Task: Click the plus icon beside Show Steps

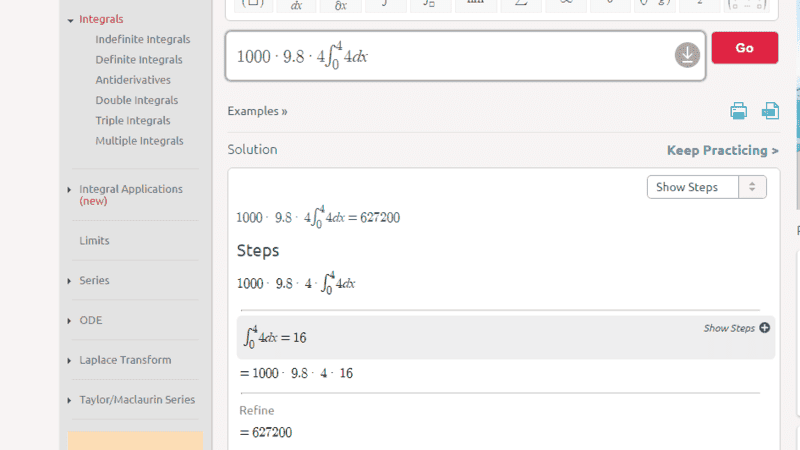Action: [x=765, y=328]
